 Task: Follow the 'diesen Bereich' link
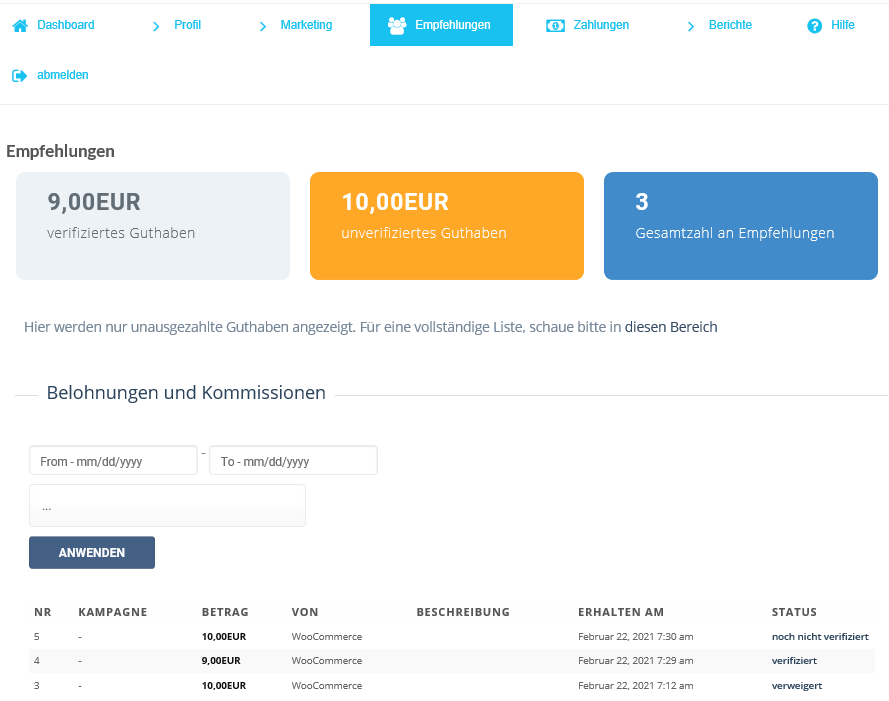(671, 327)
